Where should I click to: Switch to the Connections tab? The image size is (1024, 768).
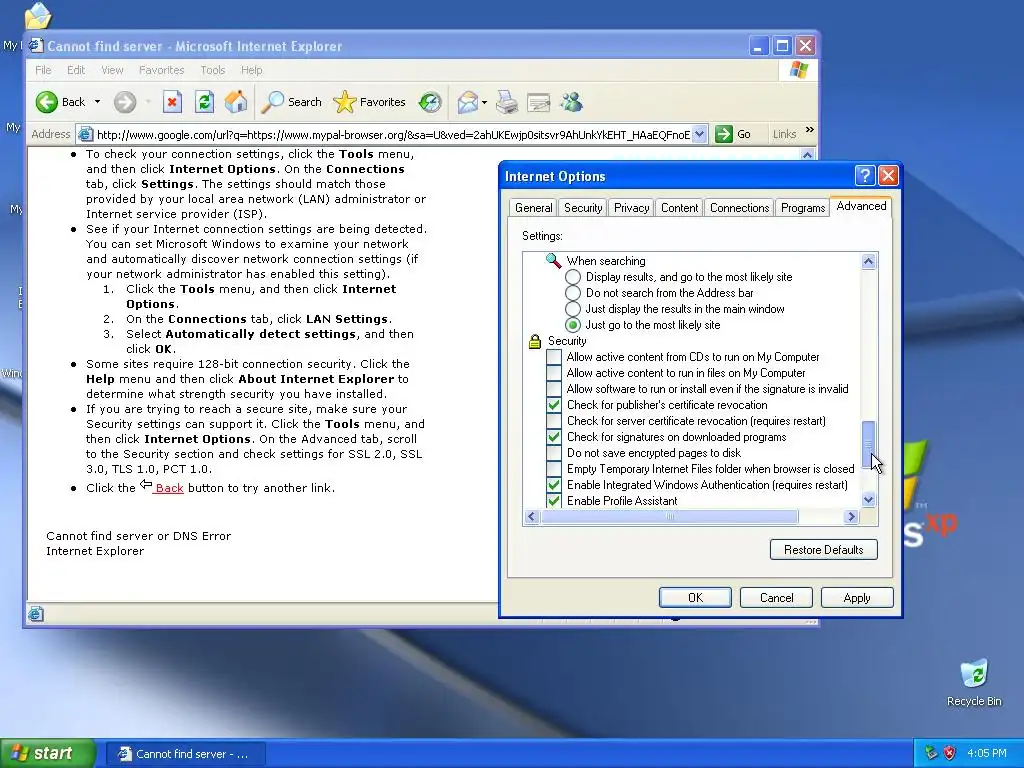(x=739, y=208)
